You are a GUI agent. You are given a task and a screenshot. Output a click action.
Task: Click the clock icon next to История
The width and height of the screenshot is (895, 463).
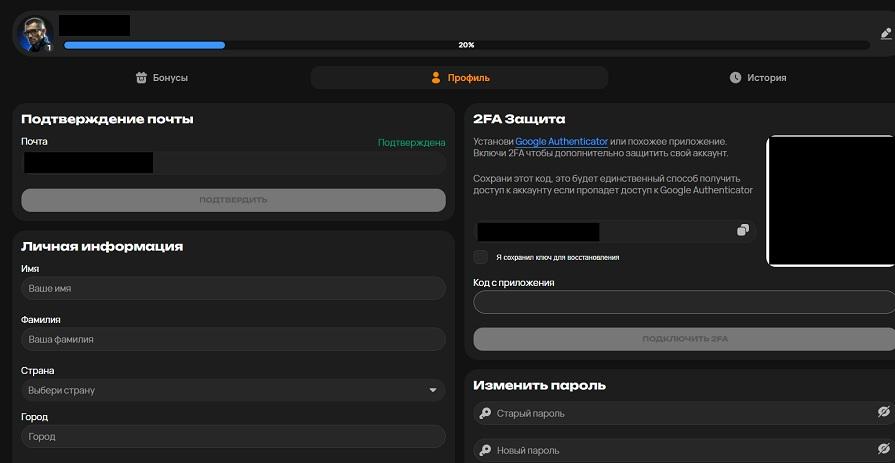click(735, 78)
